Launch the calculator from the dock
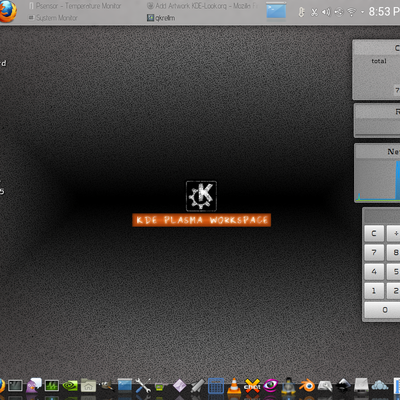 [x=216, y=386]
